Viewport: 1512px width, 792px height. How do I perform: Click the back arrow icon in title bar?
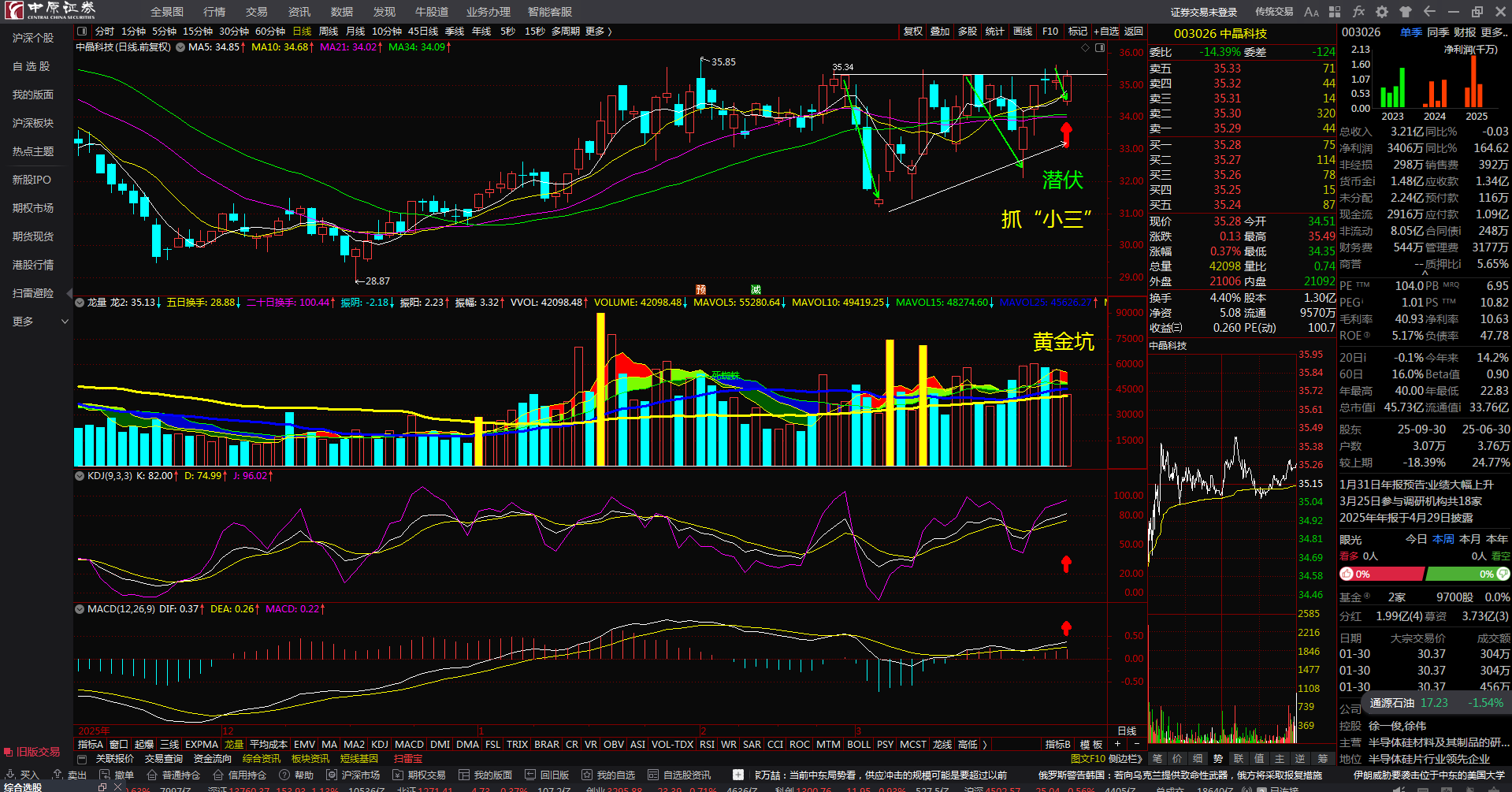pos(1429,12)
